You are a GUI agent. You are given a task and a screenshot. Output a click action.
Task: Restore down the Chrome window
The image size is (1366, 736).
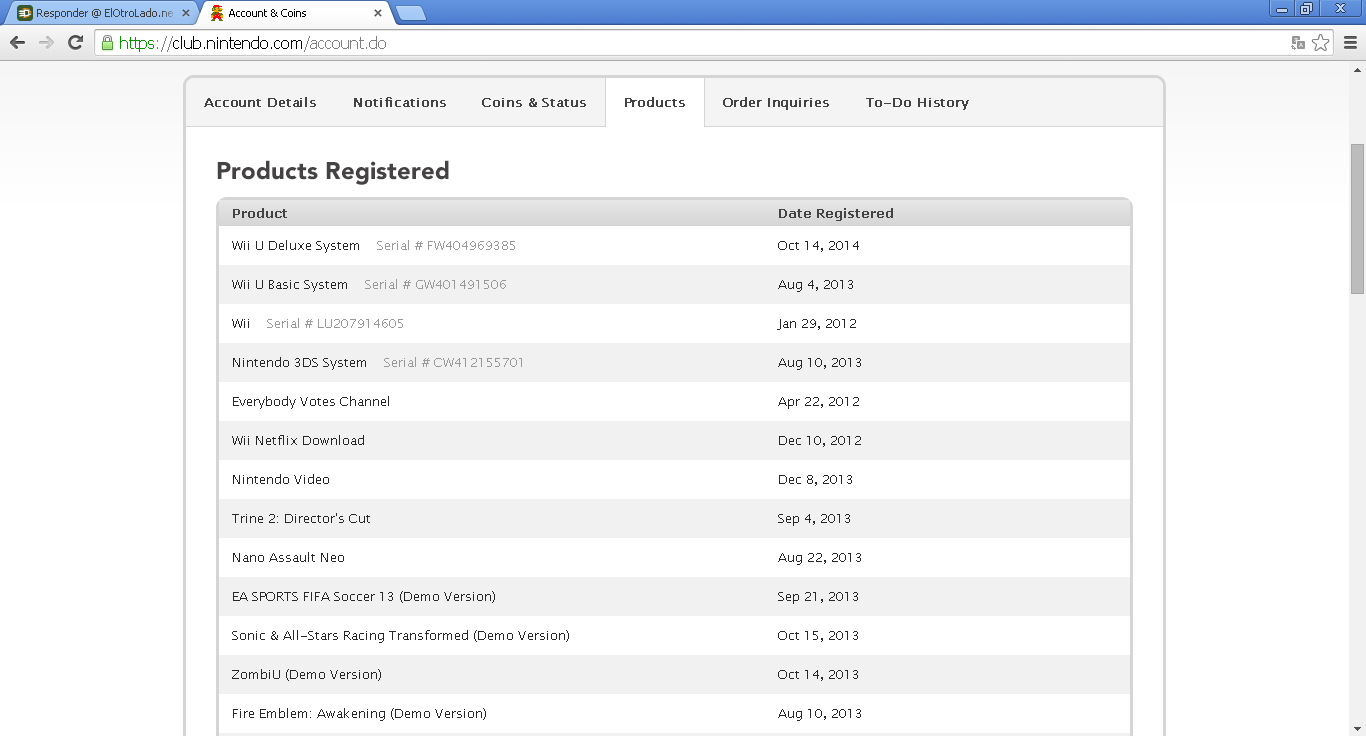pos(1306,8)
